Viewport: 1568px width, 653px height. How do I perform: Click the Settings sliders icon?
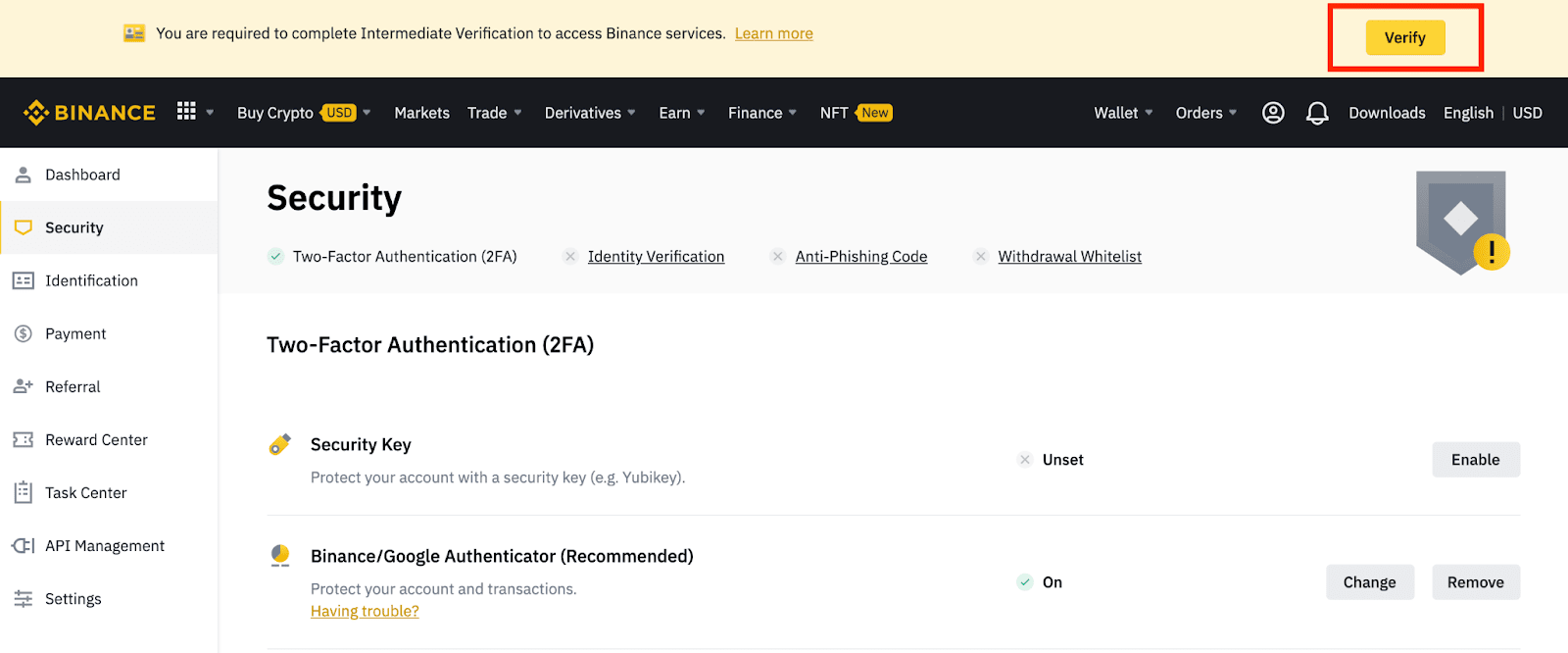pyautogui.click(x=24, y=598)
